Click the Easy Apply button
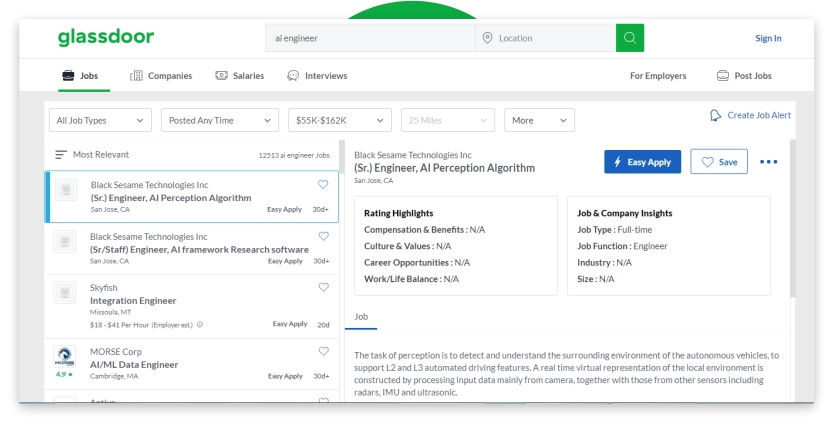Viewport: 834px width, 427px height. [643, 162]
